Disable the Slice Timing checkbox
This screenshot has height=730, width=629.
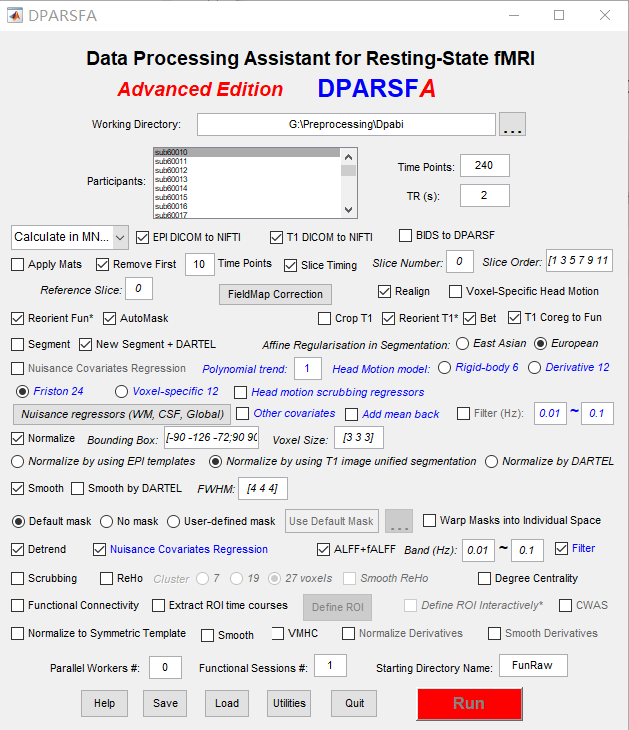(x=291, y=265)
